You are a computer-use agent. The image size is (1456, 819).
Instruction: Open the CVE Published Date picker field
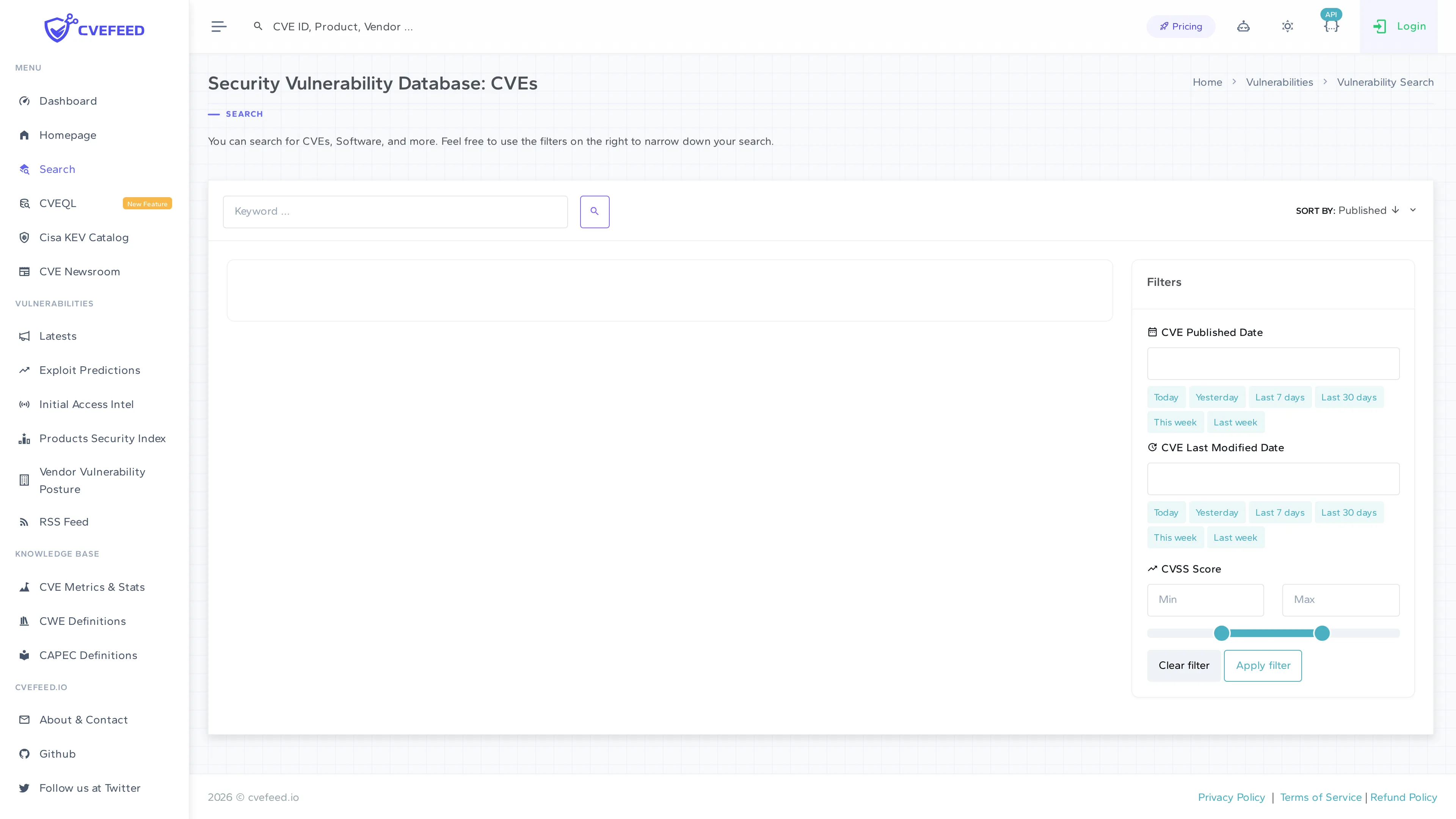[1272, 364]
